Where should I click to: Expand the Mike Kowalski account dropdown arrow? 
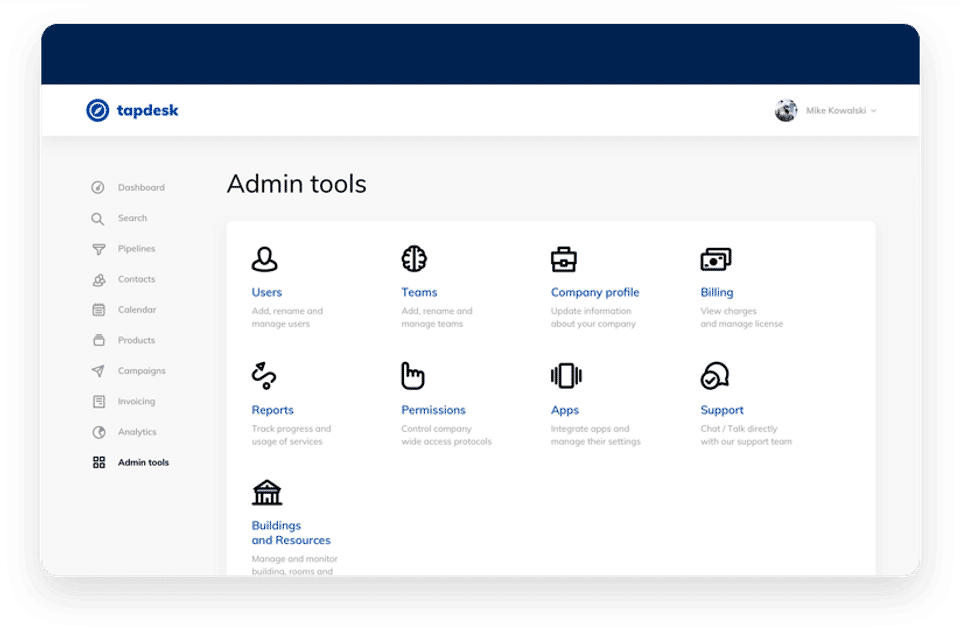point(874,111)
